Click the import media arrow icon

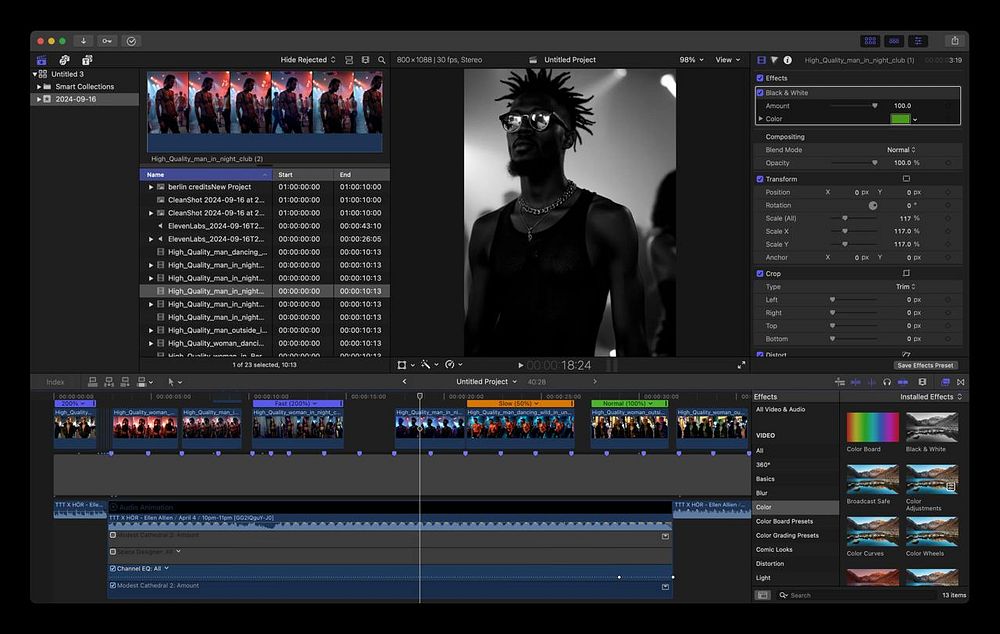[x=84, y=41]
